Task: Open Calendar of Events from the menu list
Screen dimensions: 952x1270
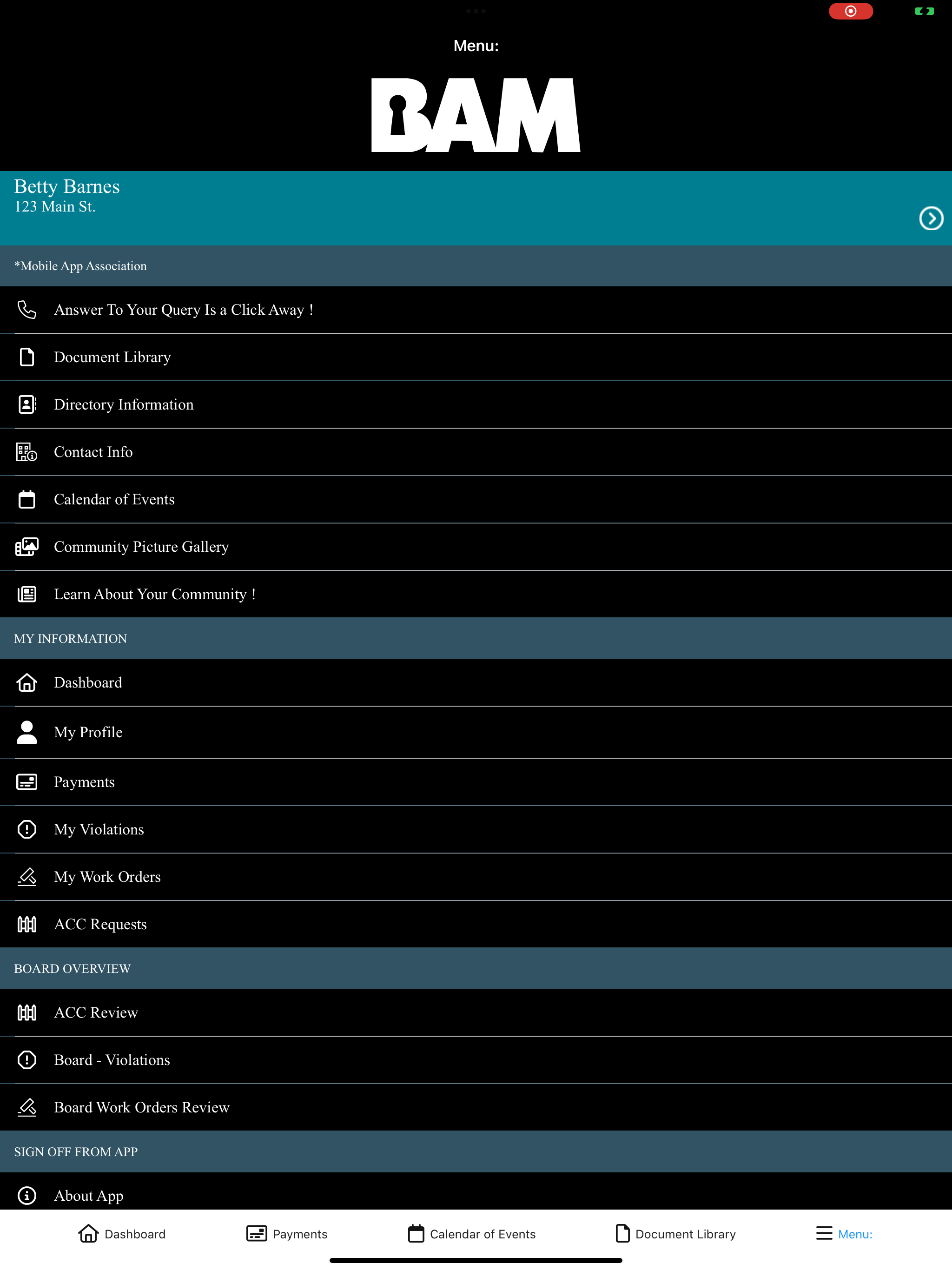Action: click(476, 500)
